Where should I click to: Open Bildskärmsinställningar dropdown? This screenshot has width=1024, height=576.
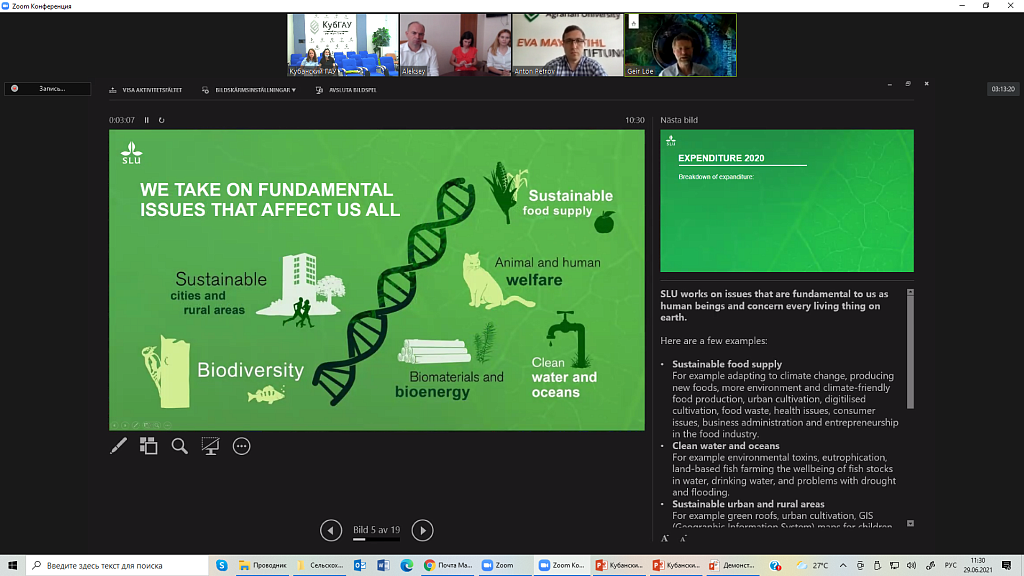pyautogui.click(x=249, y=90)
